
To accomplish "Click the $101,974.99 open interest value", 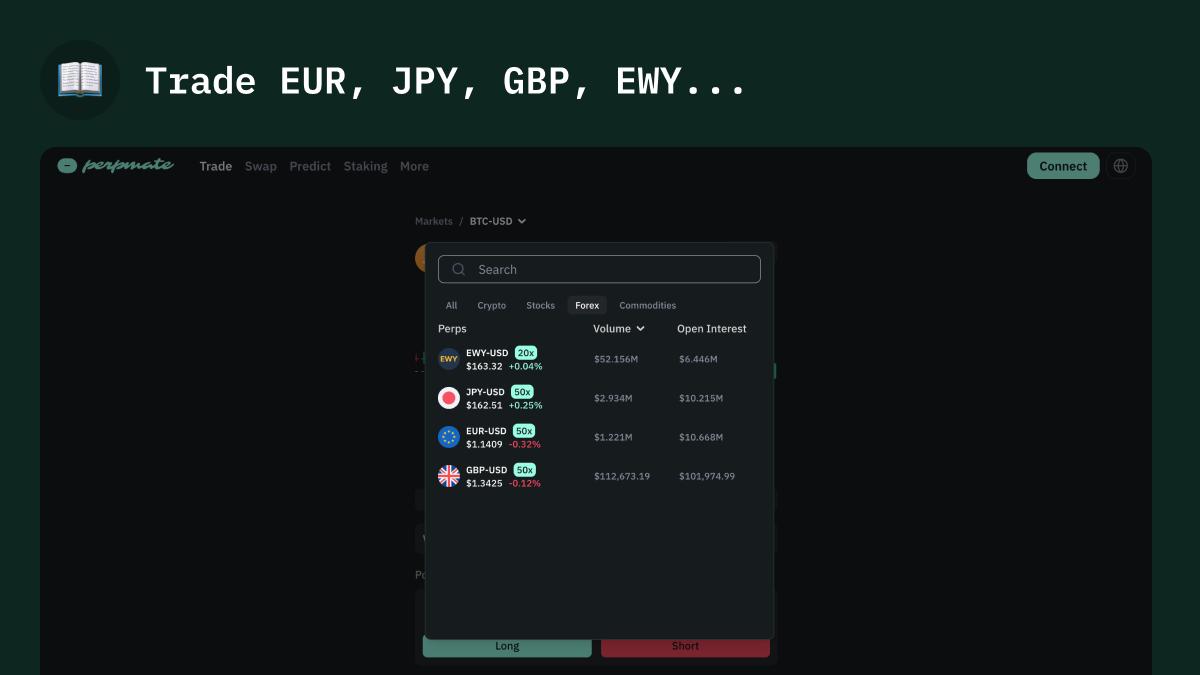I will coord(707,476).
